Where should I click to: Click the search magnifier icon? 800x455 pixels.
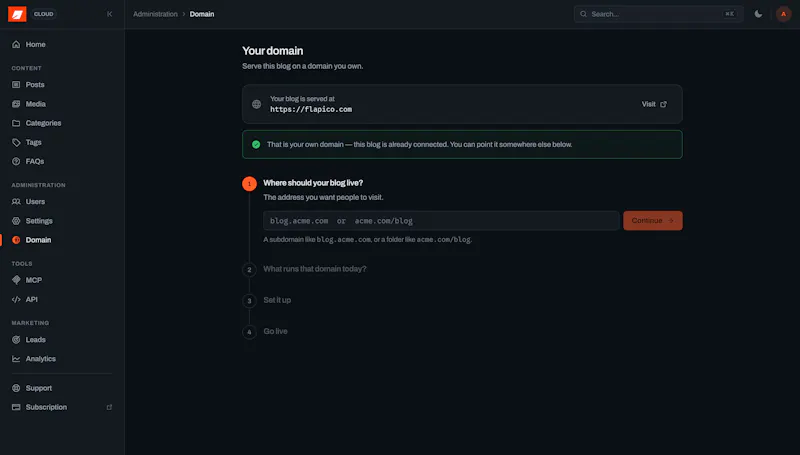583,14
